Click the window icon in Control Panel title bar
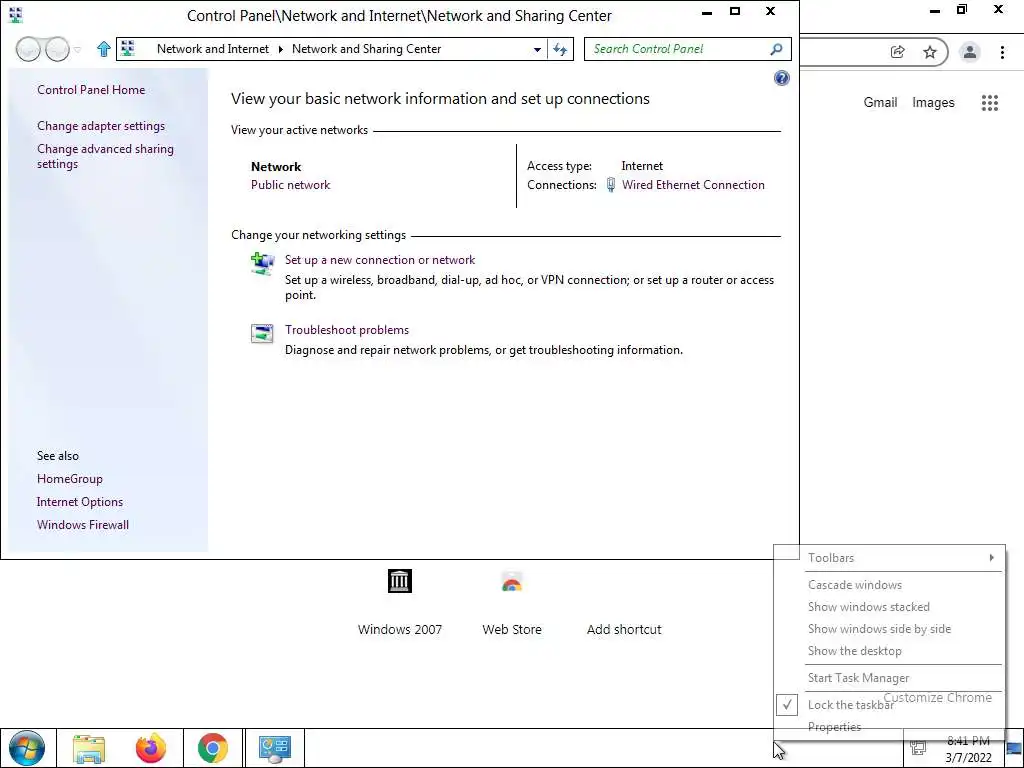Screen dimensions: 1024x768 [16, 14]
